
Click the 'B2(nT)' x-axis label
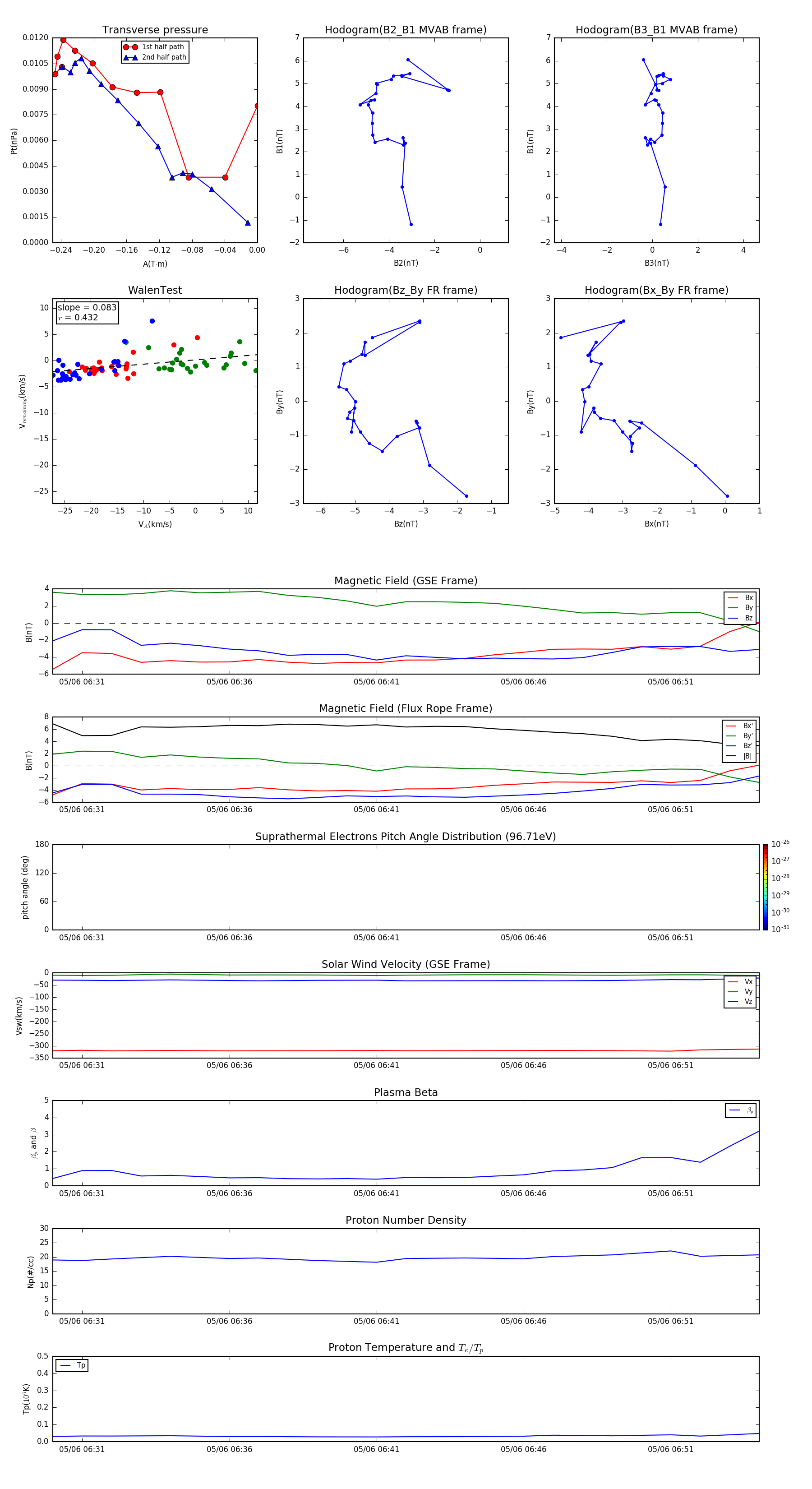pos(406,263)
